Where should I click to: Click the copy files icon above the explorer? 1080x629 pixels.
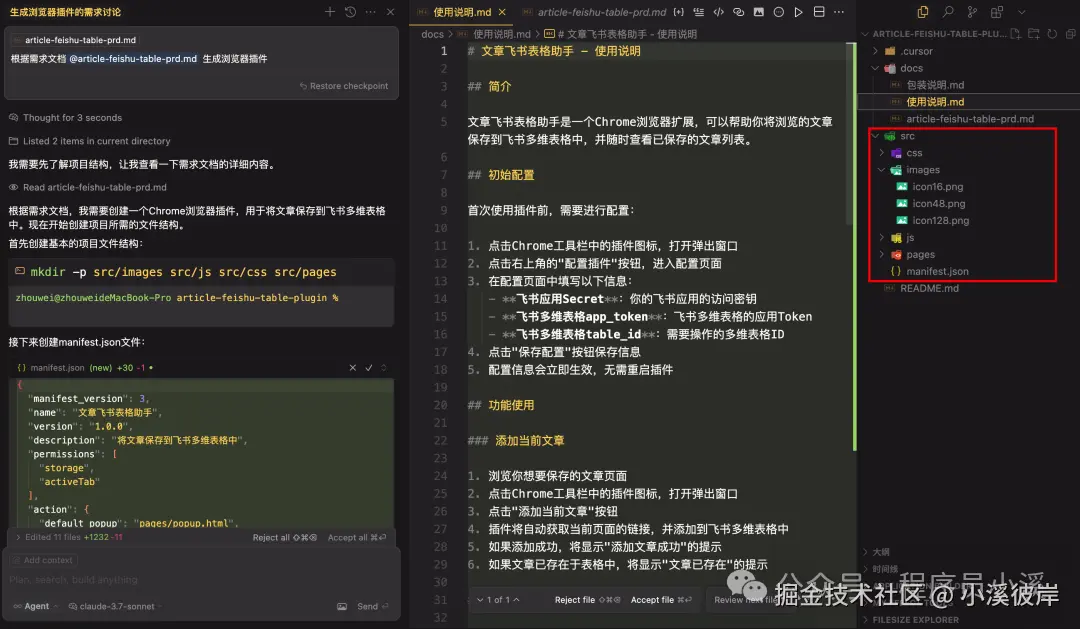pos(922,9)
